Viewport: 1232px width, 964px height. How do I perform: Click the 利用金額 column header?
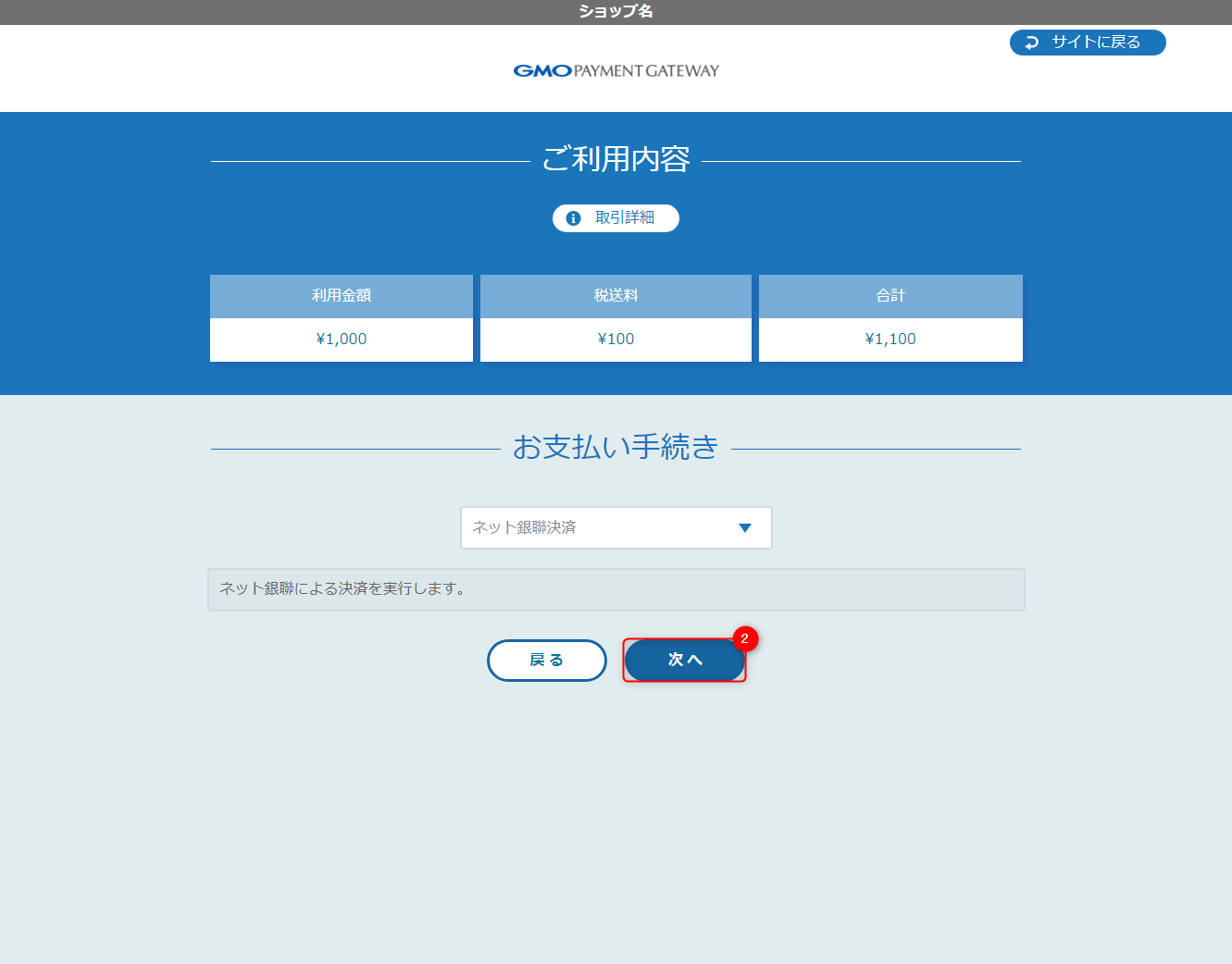(x=341, y=296)
